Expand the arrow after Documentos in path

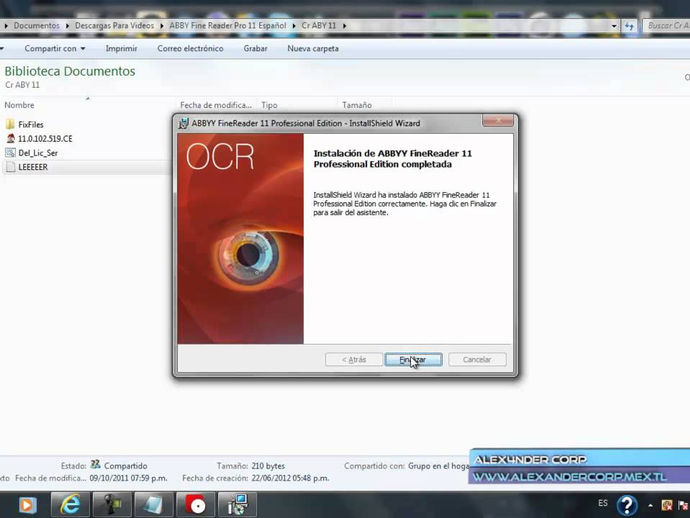point(67,26)
